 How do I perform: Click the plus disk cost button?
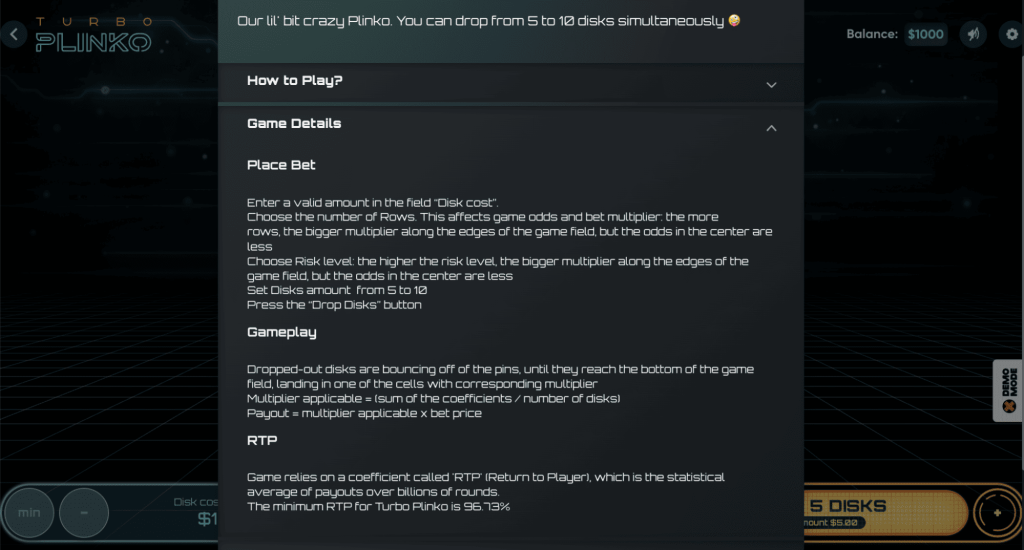(x=996, y=513)
